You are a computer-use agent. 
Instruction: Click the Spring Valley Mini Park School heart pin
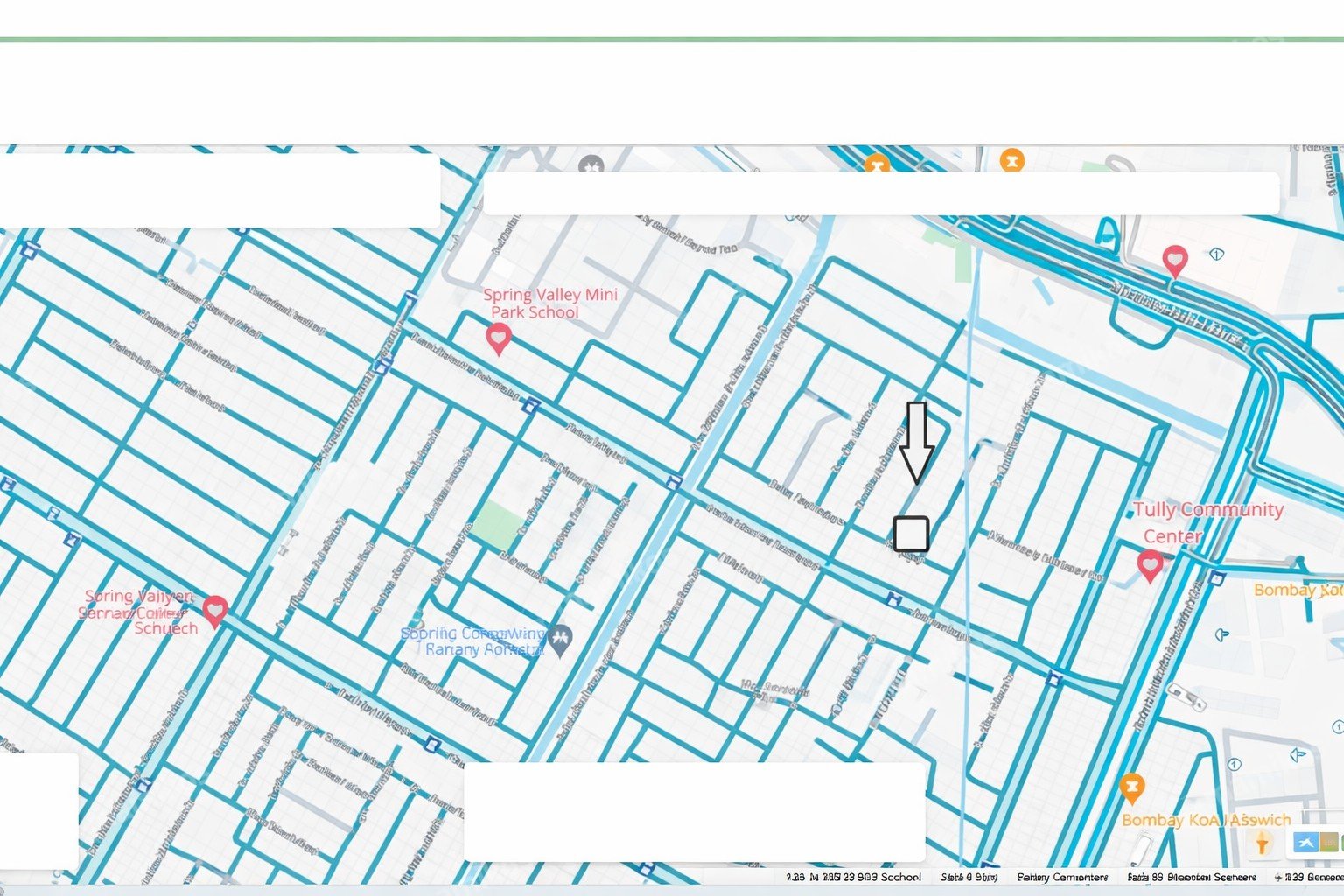click(499, 339)
